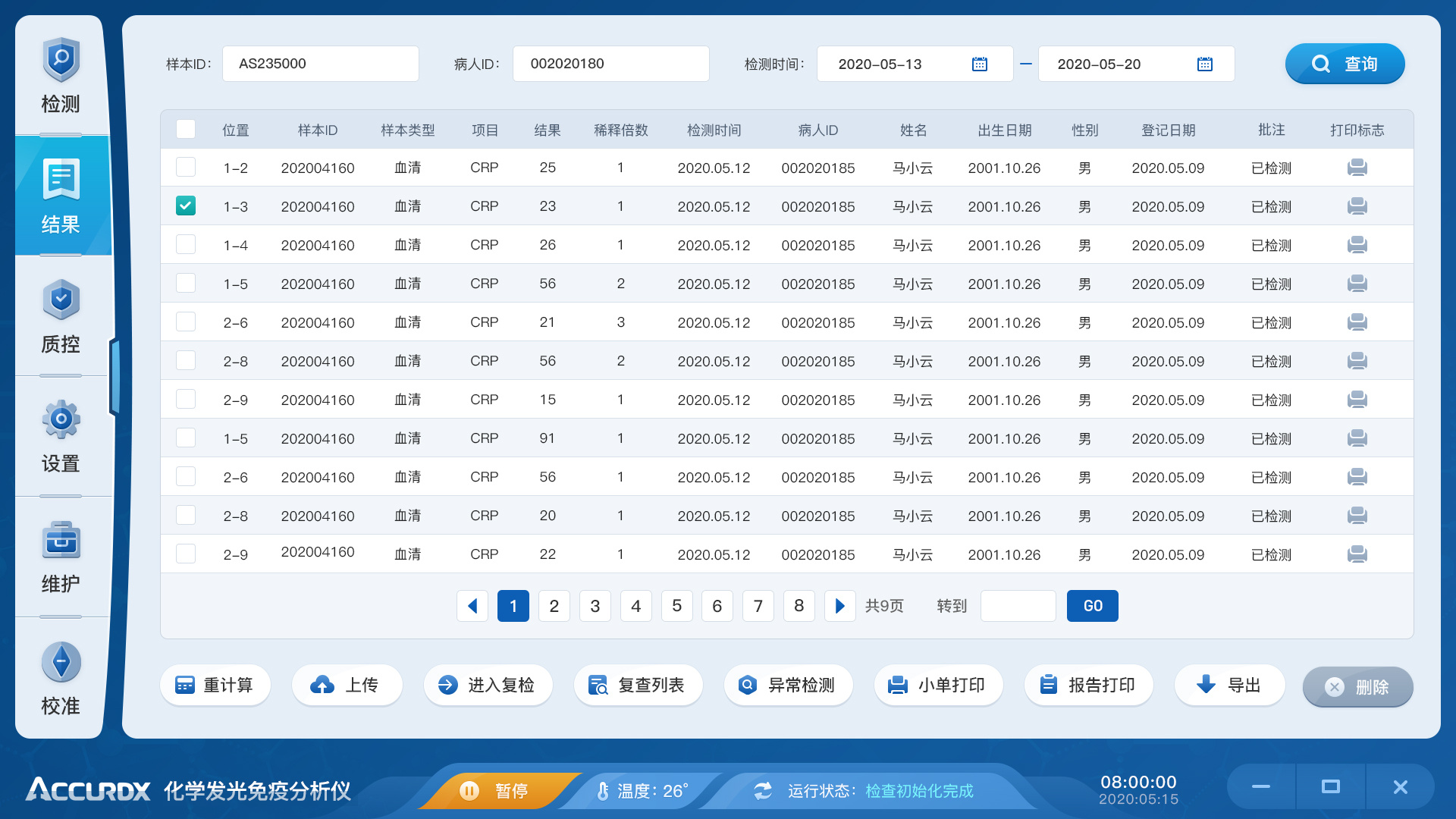This screenshot has height=819, width=1456.
Task: Switch to the 检测 tab
Action: point(61,74)
